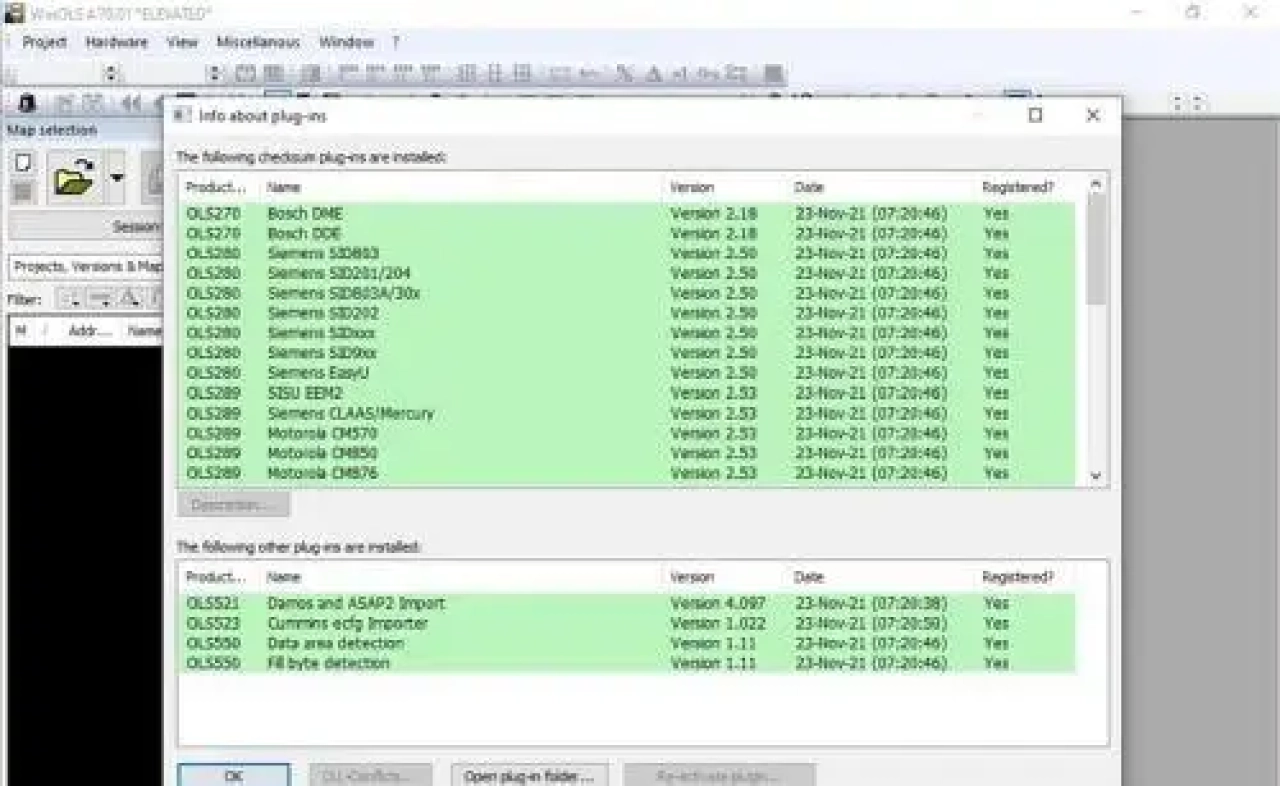Open the View menu

182,42
